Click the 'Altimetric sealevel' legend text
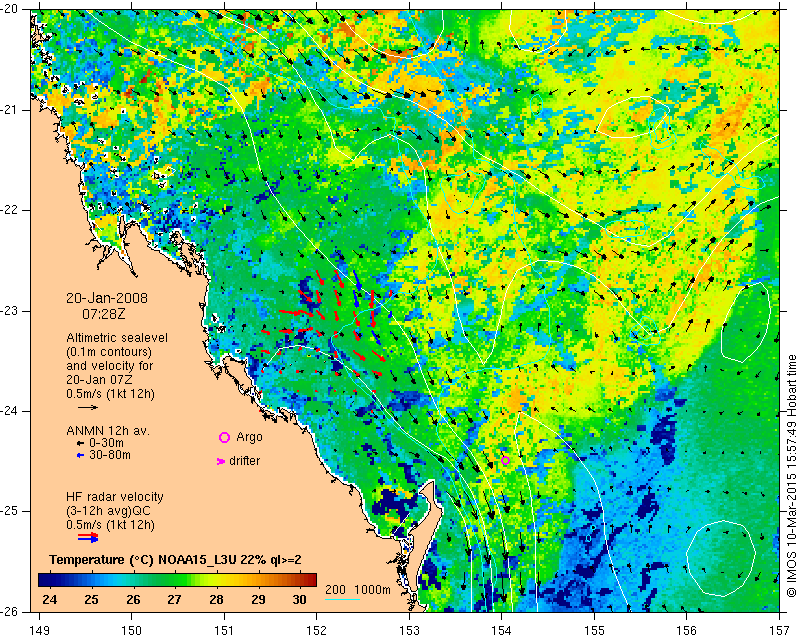This screenshot has width=800, height=640. [x=117, y=338]
